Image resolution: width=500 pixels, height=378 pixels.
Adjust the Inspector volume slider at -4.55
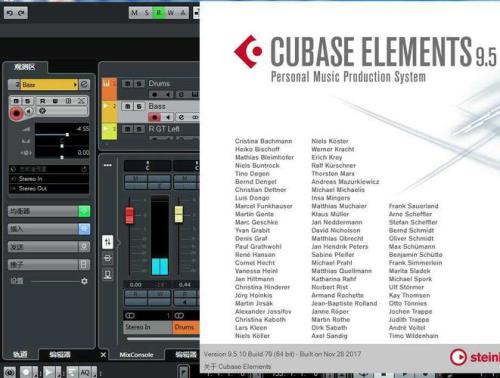click(67, 134)
